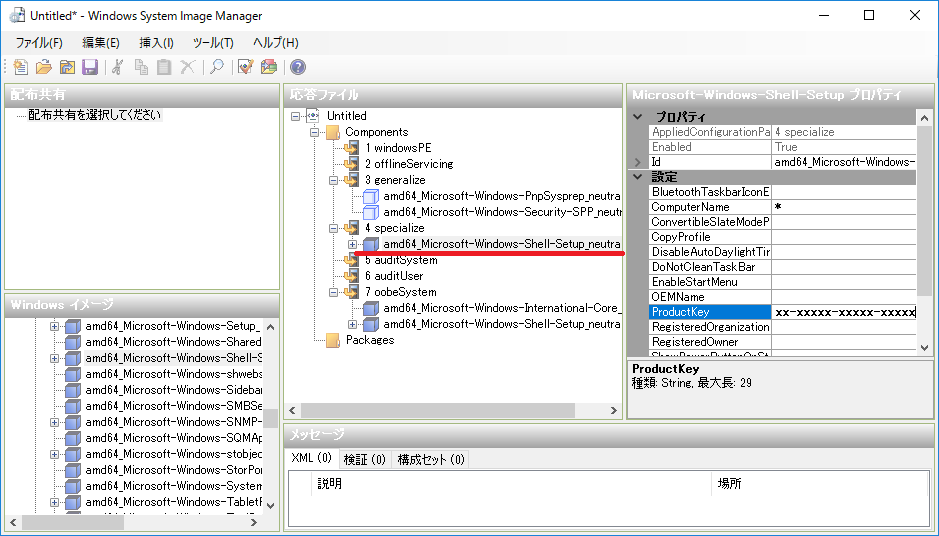Collapse the Components node
Viewport: 939px width, 536px height.
point(314,132)
